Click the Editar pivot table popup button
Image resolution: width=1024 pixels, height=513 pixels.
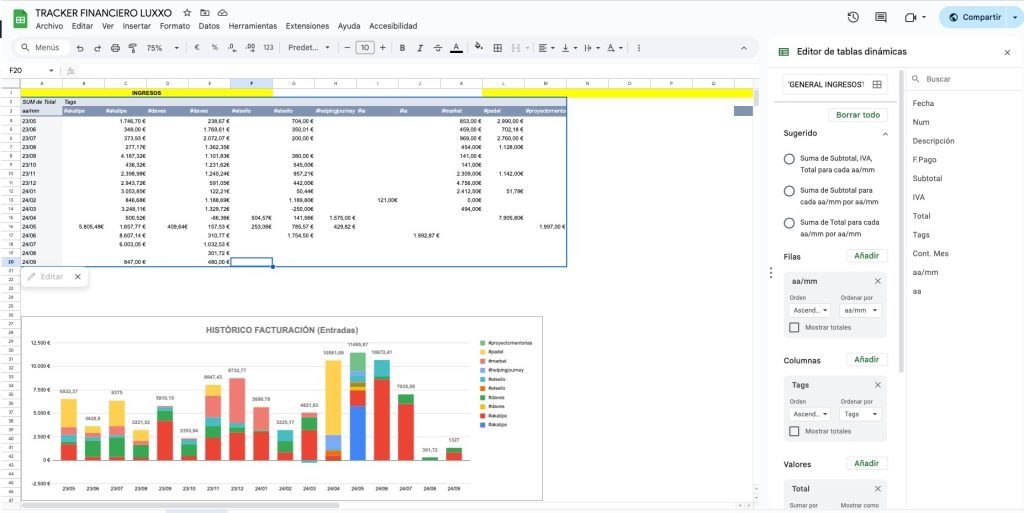point(45,277)
